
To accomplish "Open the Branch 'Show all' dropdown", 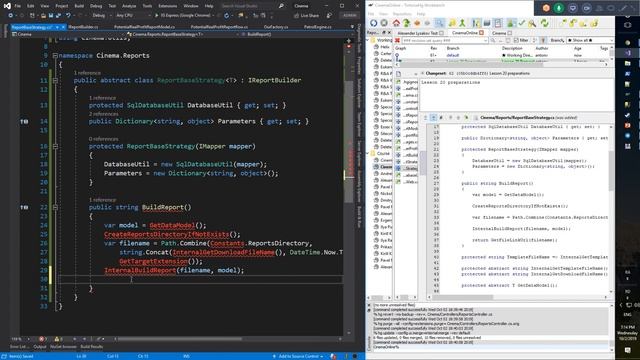I will click(590, 40).
